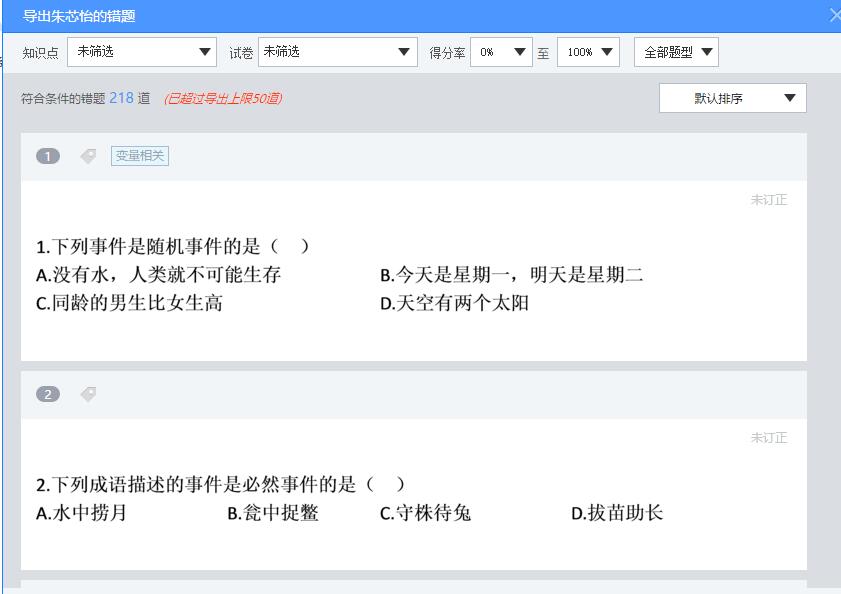The image size is (841, 594).
Task: Select option B.今天是星期一，明天是星期二
Action: pos(512,275)
